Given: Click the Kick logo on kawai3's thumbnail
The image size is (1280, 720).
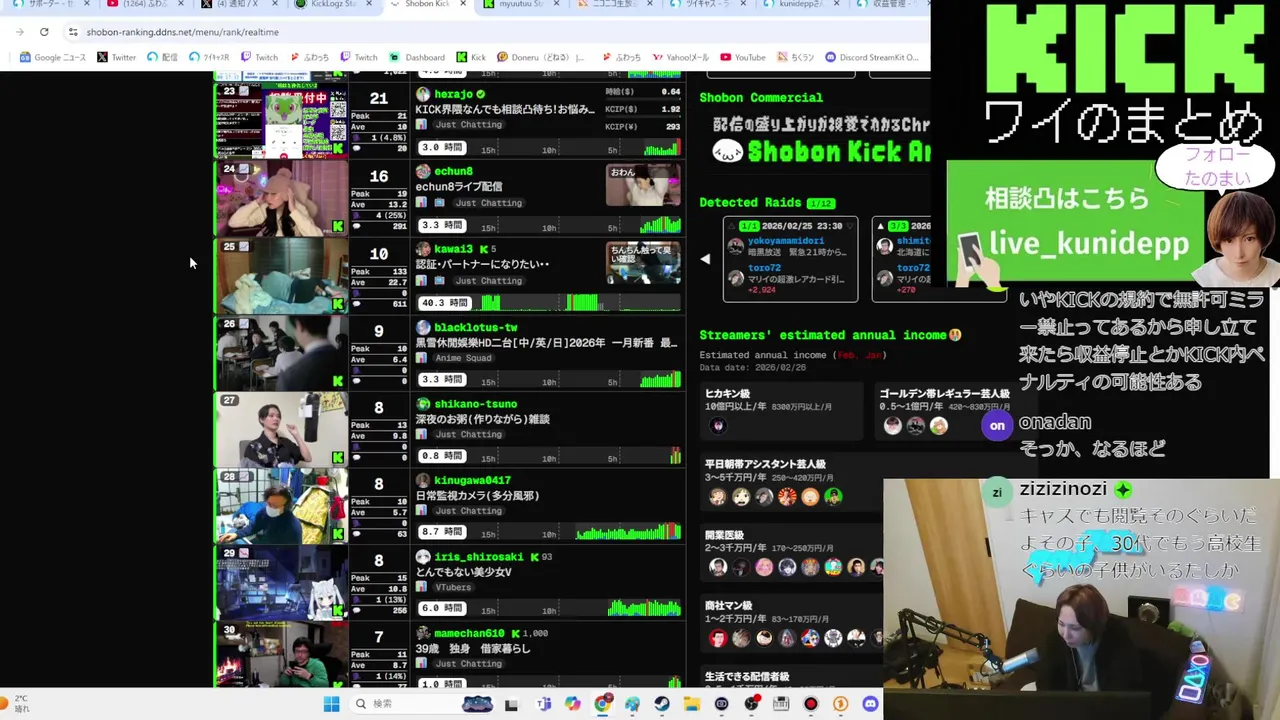Looking at the screenshot, I should (x=338, y=304).
